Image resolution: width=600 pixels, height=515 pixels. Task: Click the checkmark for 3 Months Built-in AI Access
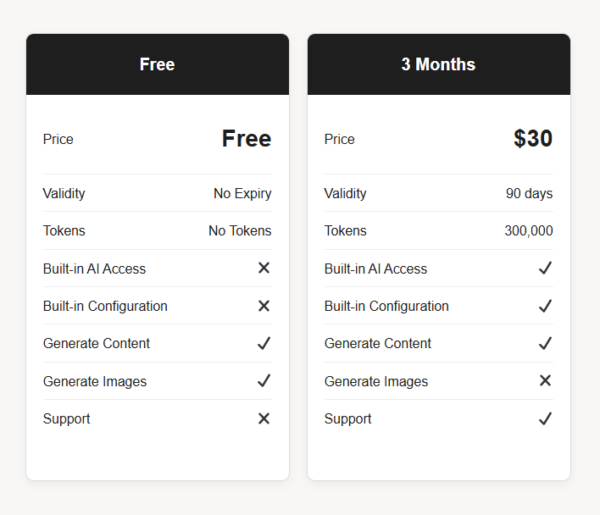[545, 268]
